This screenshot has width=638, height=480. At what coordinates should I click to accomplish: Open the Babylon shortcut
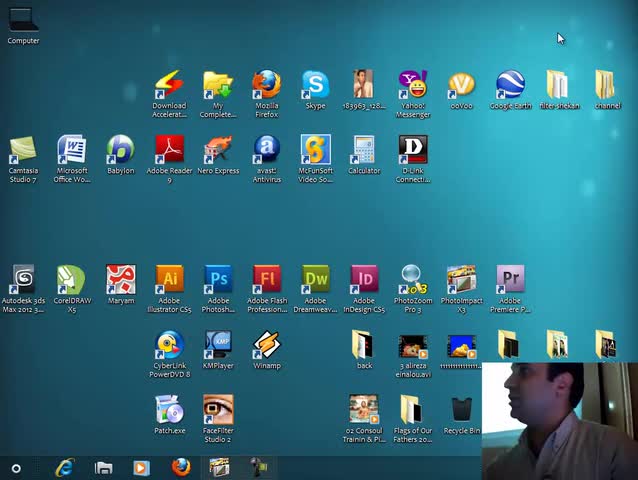click(x=120, y=155)
